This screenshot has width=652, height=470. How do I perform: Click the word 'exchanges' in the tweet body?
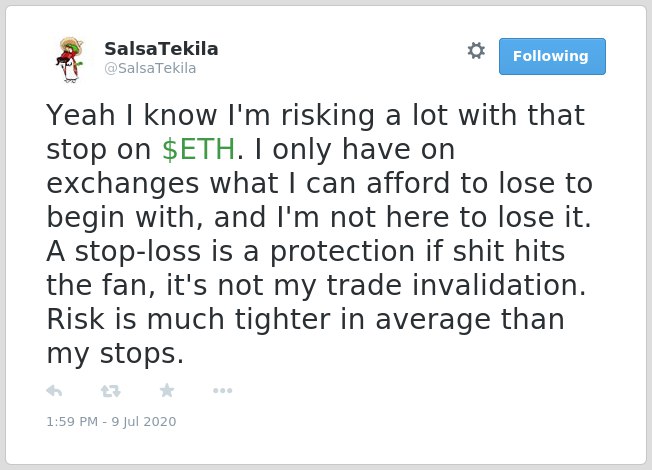[x=123, y=183]
